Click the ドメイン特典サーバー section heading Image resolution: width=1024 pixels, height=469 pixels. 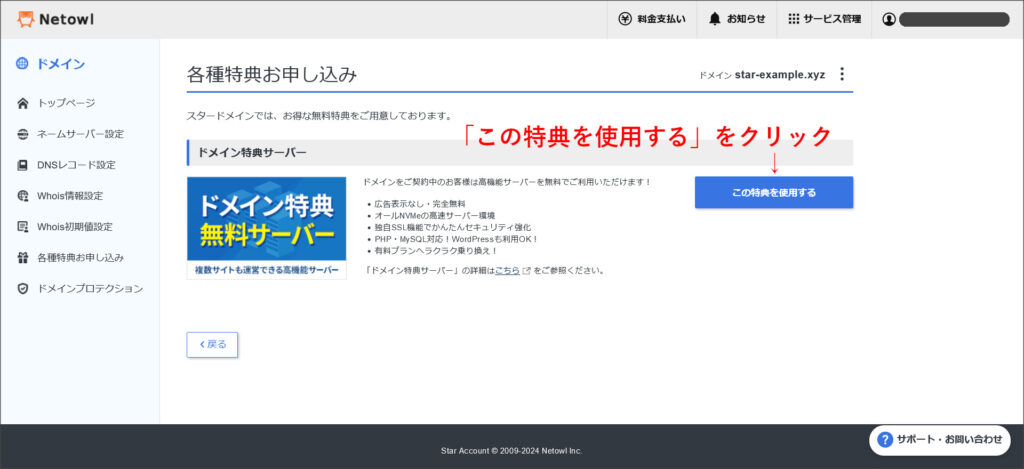pos(251,152)
